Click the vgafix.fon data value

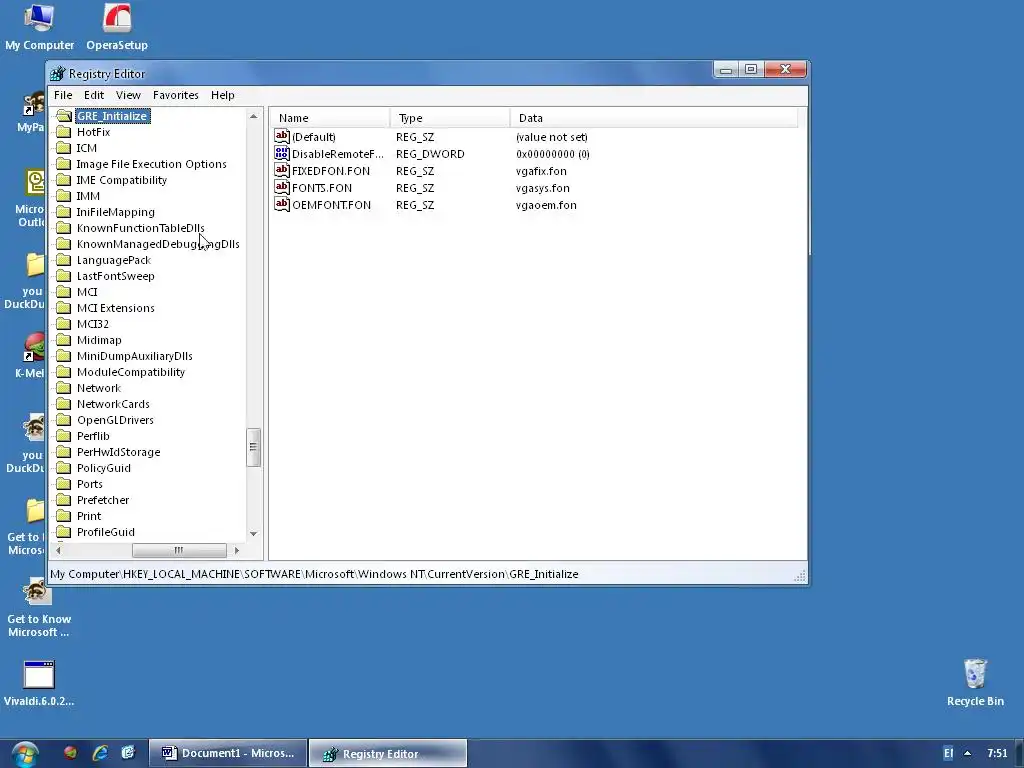tap(541, 171)
